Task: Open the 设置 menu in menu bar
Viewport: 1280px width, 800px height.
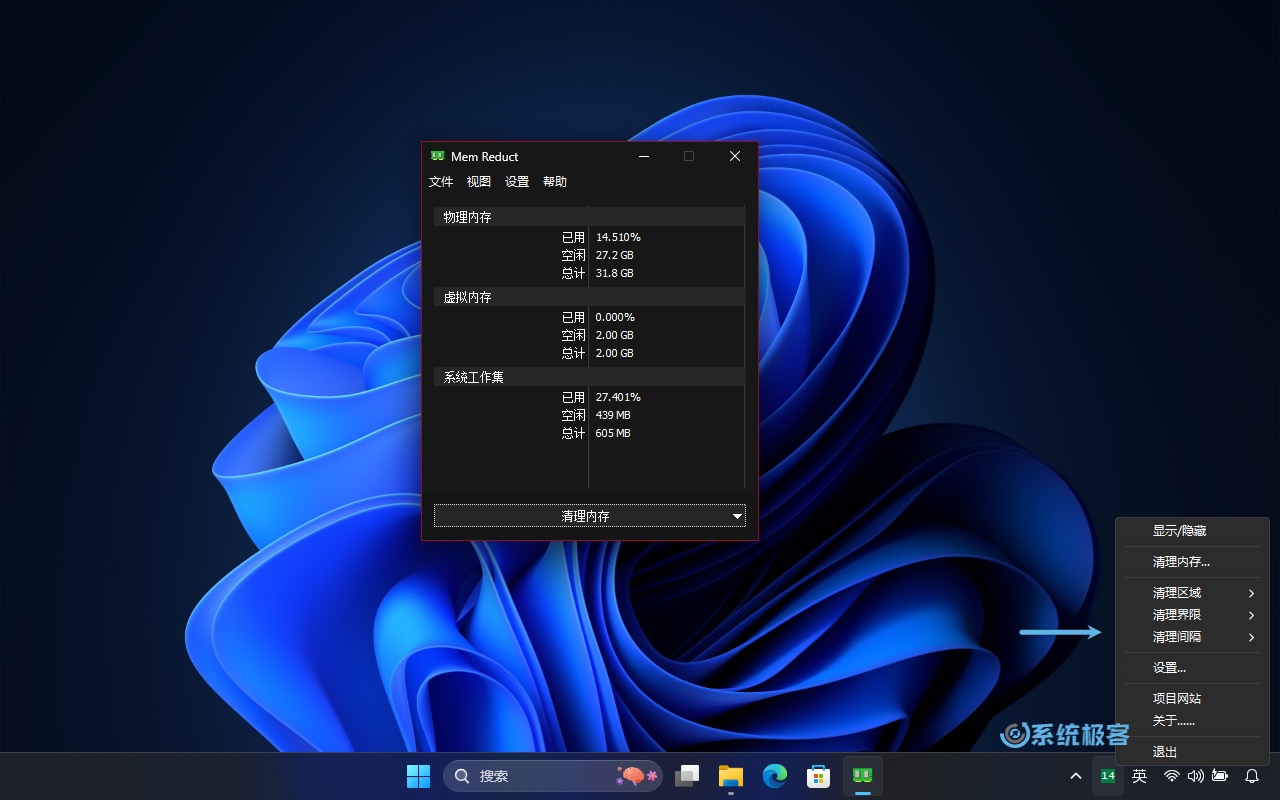Action: tap(517, 182)
